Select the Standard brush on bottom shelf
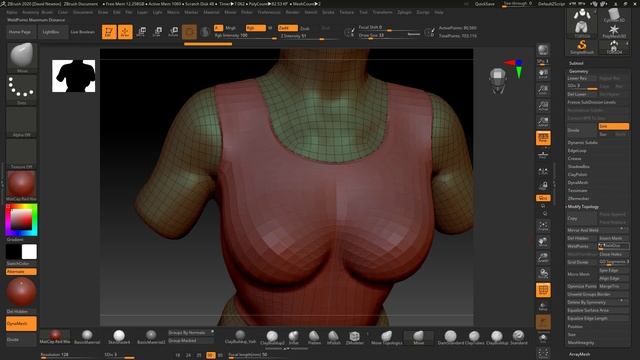 (x=519, y=337)
